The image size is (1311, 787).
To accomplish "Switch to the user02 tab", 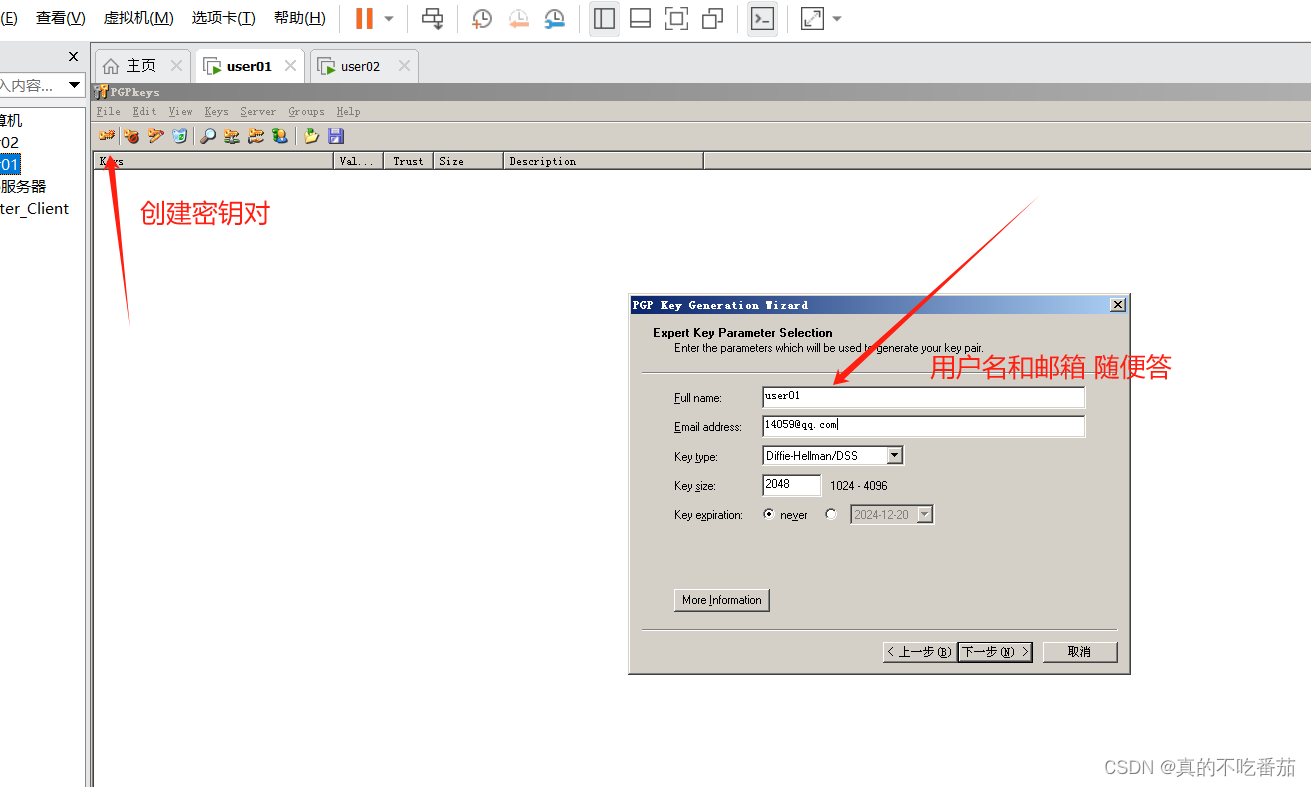I will click(x=355, y=65).
